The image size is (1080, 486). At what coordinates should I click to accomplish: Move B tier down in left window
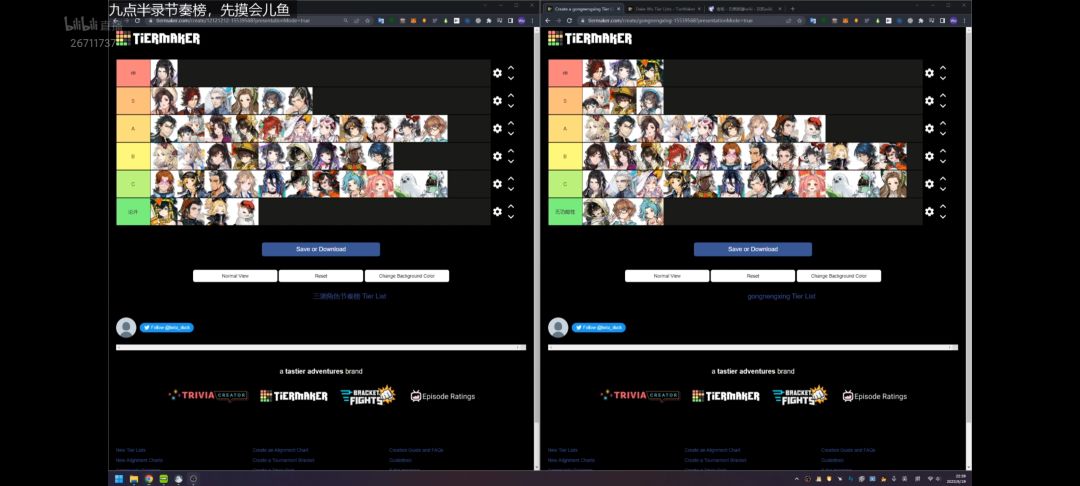coord(511,161)
